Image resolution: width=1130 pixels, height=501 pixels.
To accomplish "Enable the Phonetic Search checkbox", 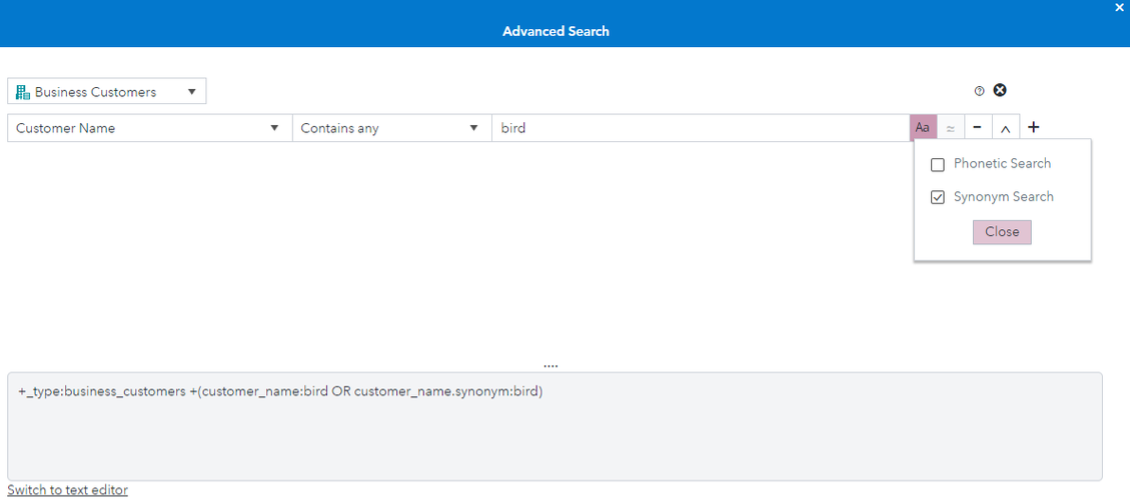I will click(x=938, y=165).
